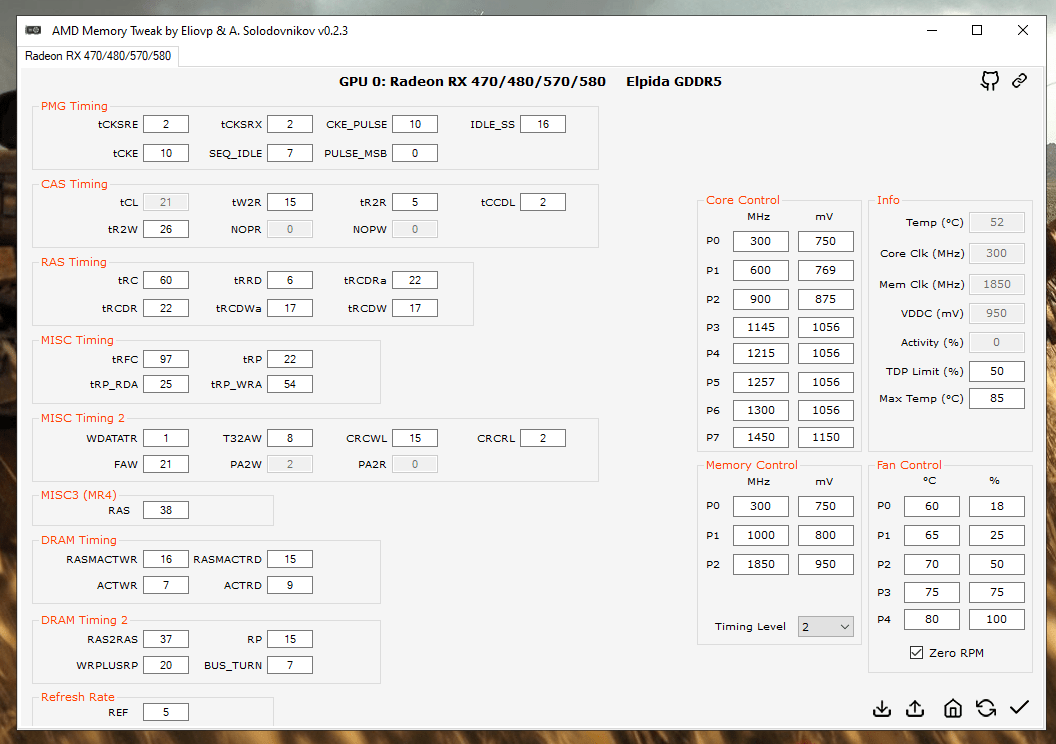Click the WRPLUSRP input field

[x=166, y=665]
